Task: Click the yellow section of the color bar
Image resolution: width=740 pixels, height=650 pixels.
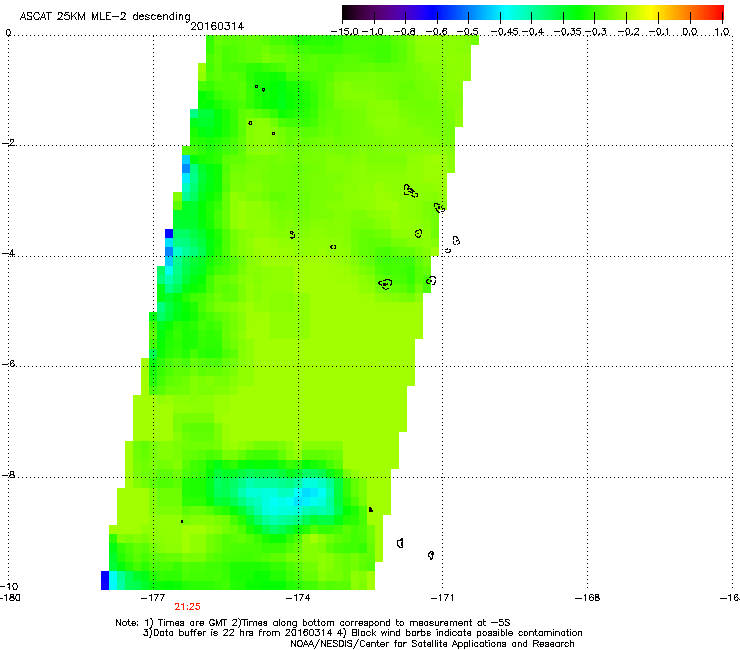Action: coord(652,13)
